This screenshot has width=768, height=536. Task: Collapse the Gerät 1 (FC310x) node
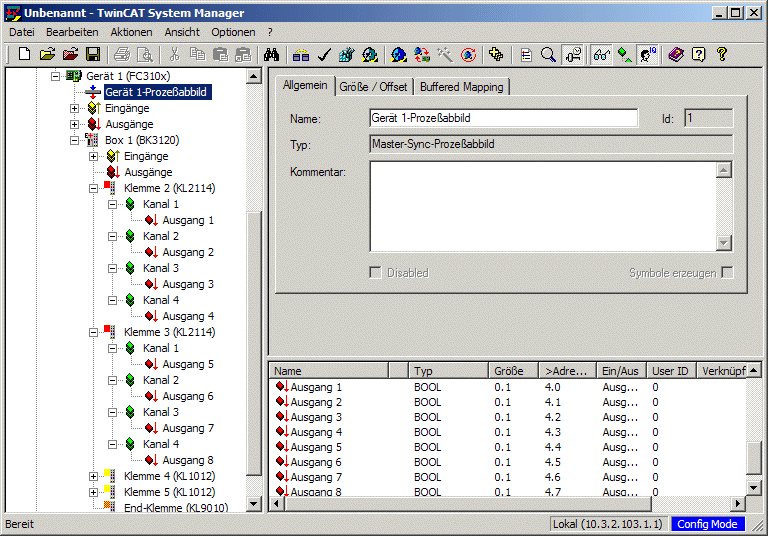pos(55,76)
